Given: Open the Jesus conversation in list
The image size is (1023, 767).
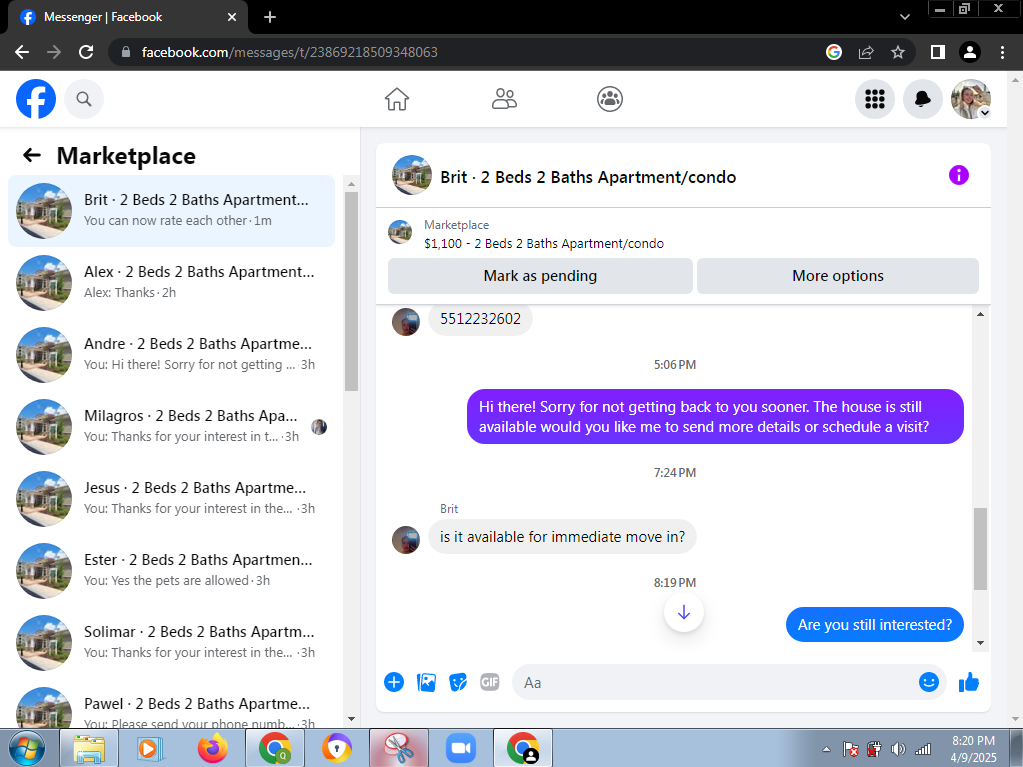Looking at the screenshot, I should (172, 498).
